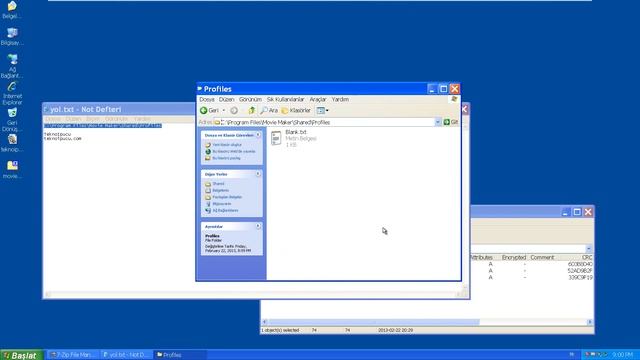Open the Sık Kullanılanlar menu

point(285,100)
